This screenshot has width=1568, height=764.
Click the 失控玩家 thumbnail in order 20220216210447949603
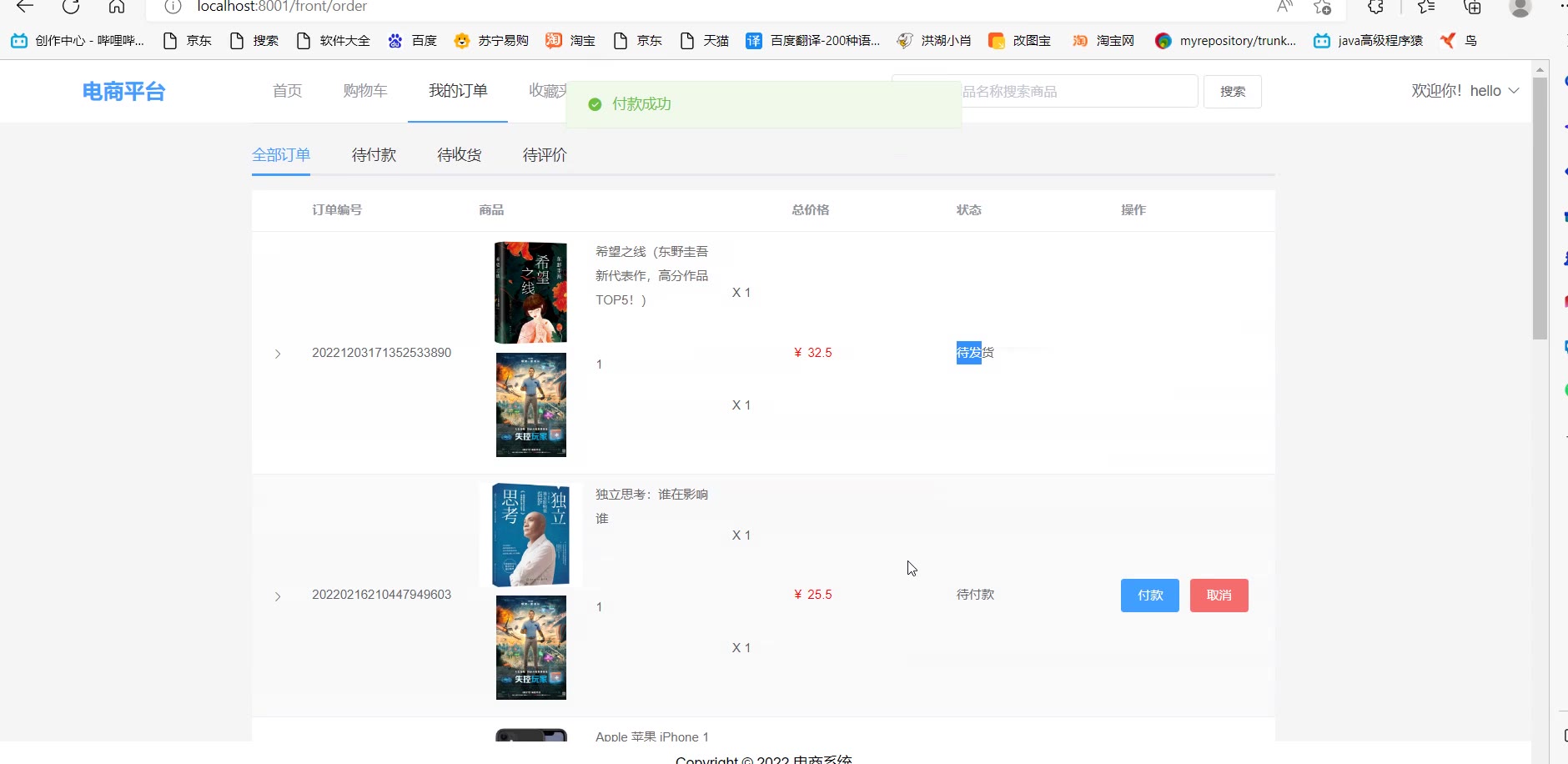531,647
